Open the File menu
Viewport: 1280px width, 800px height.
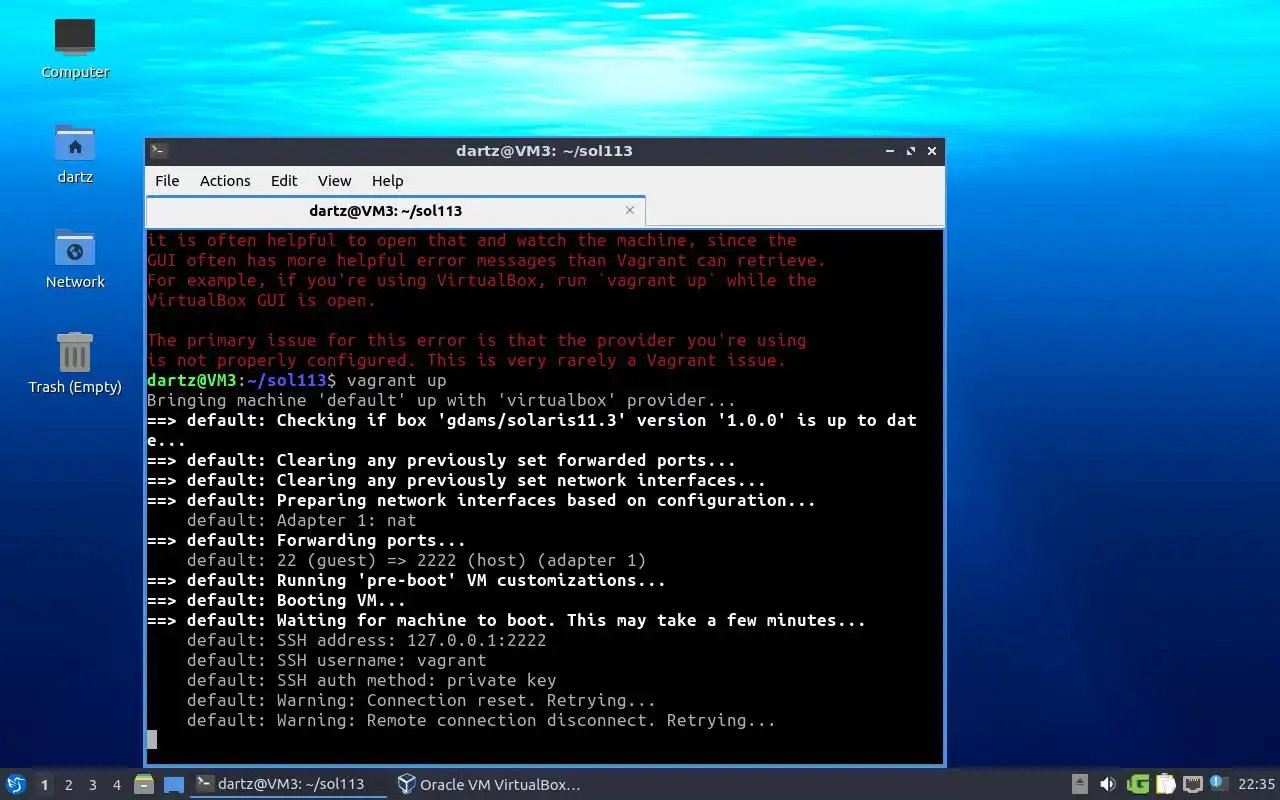coord(167,181)
